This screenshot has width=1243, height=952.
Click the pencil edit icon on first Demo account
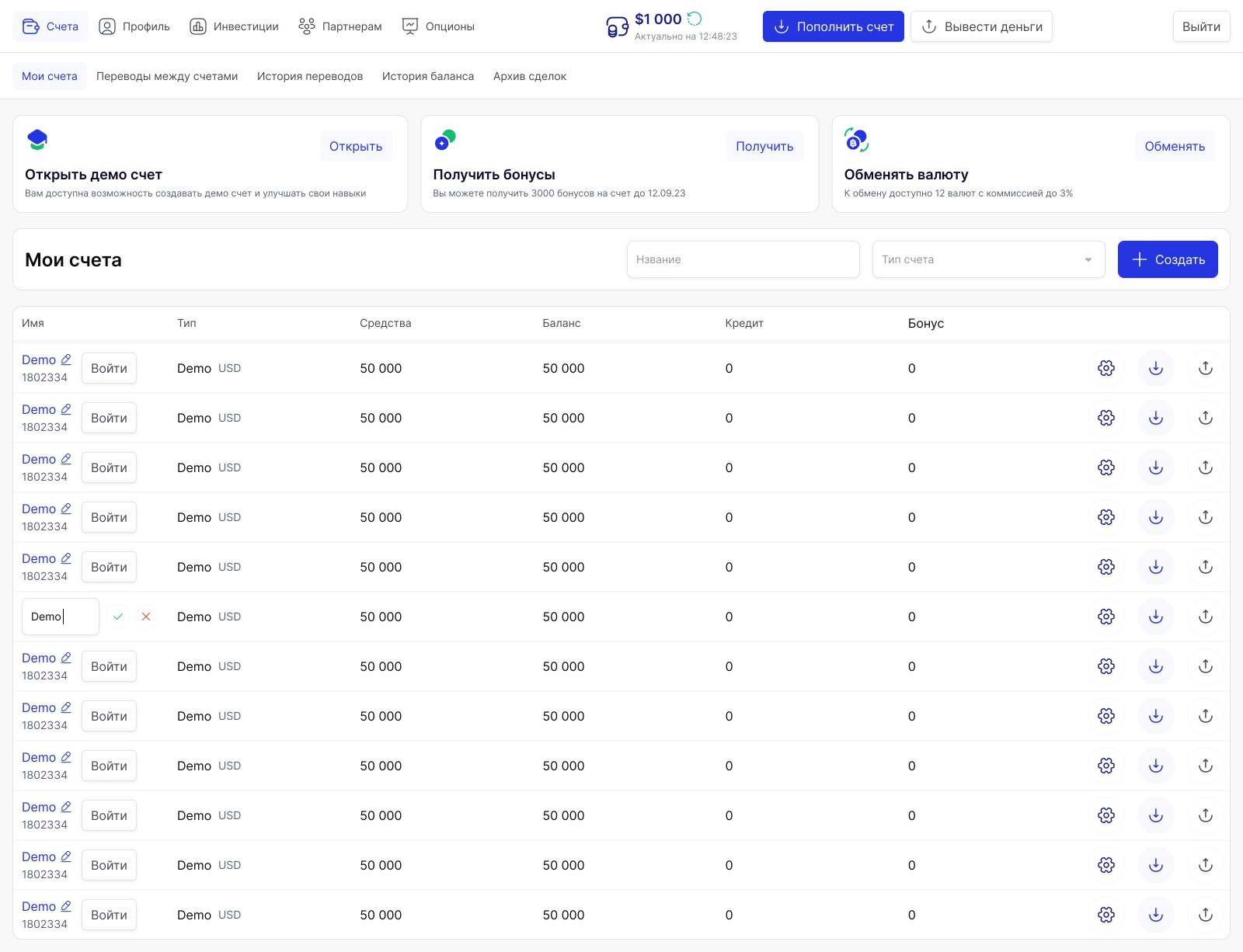[66, 360]
